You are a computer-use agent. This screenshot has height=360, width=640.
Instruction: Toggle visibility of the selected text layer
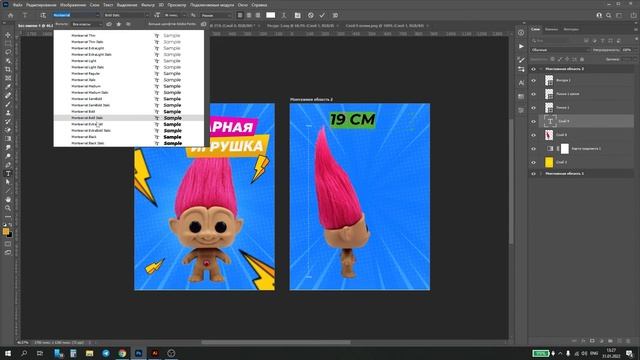pos(533,121)
